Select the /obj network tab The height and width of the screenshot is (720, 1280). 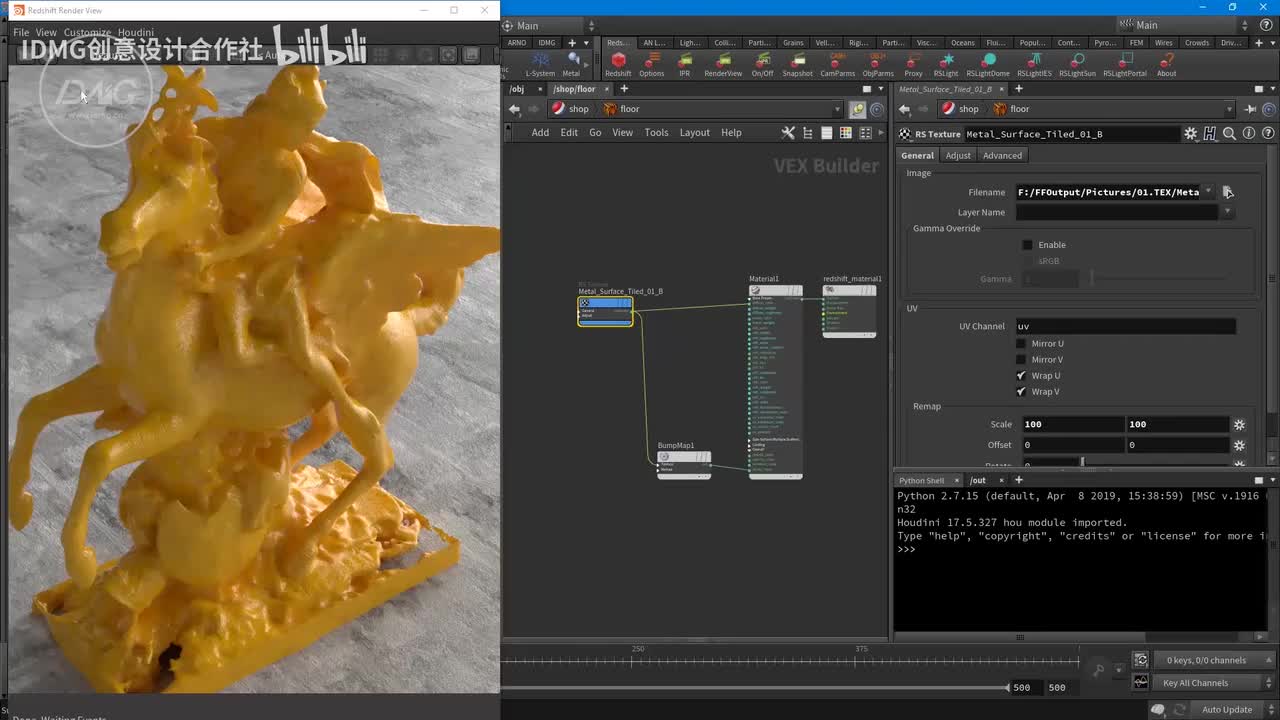517,89
